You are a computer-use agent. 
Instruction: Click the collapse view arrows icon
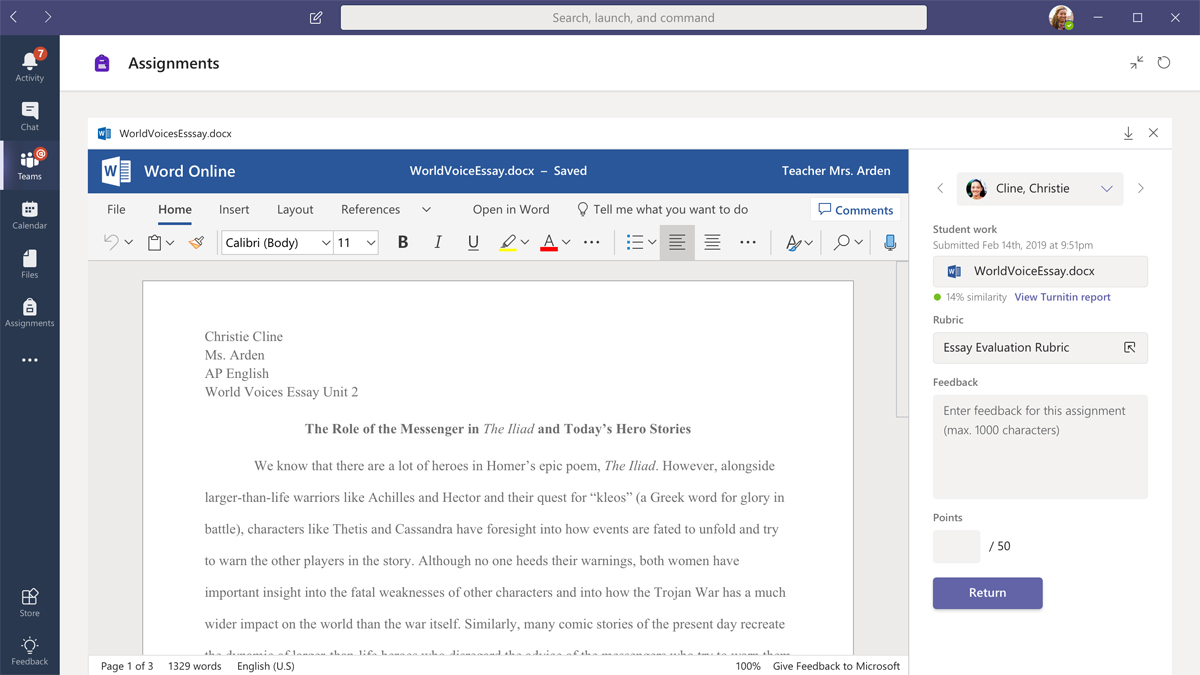1137,63
